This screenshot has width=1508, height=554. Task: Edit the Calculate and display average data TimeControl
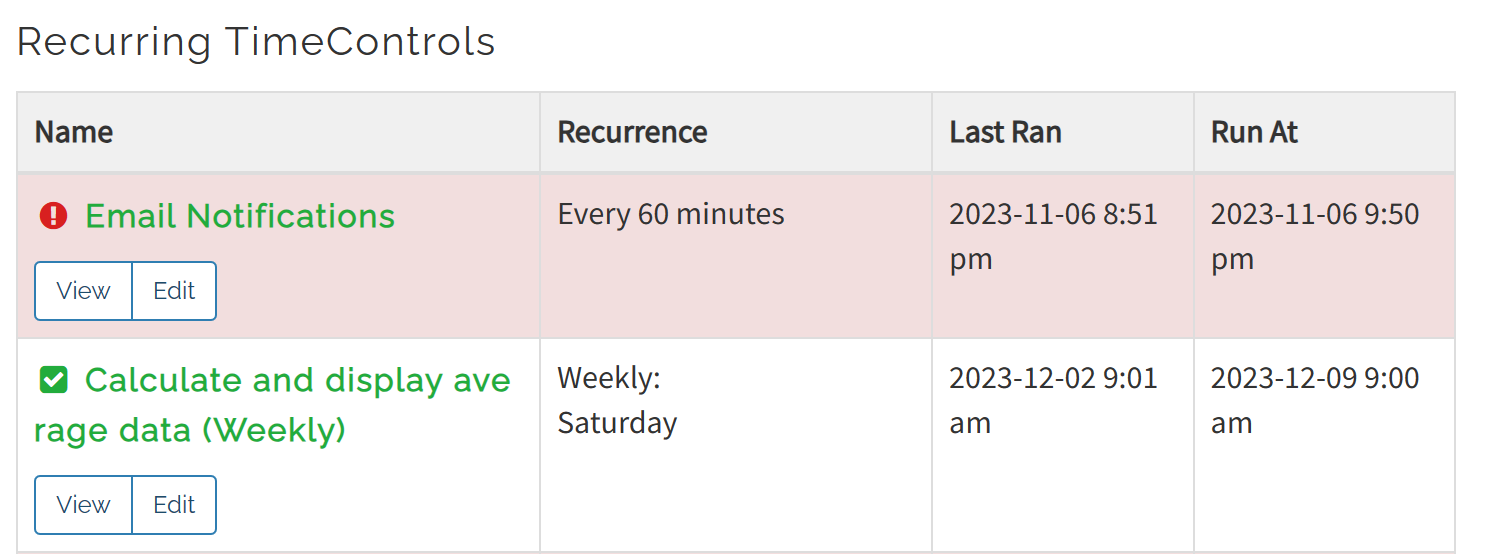(174, 505)
